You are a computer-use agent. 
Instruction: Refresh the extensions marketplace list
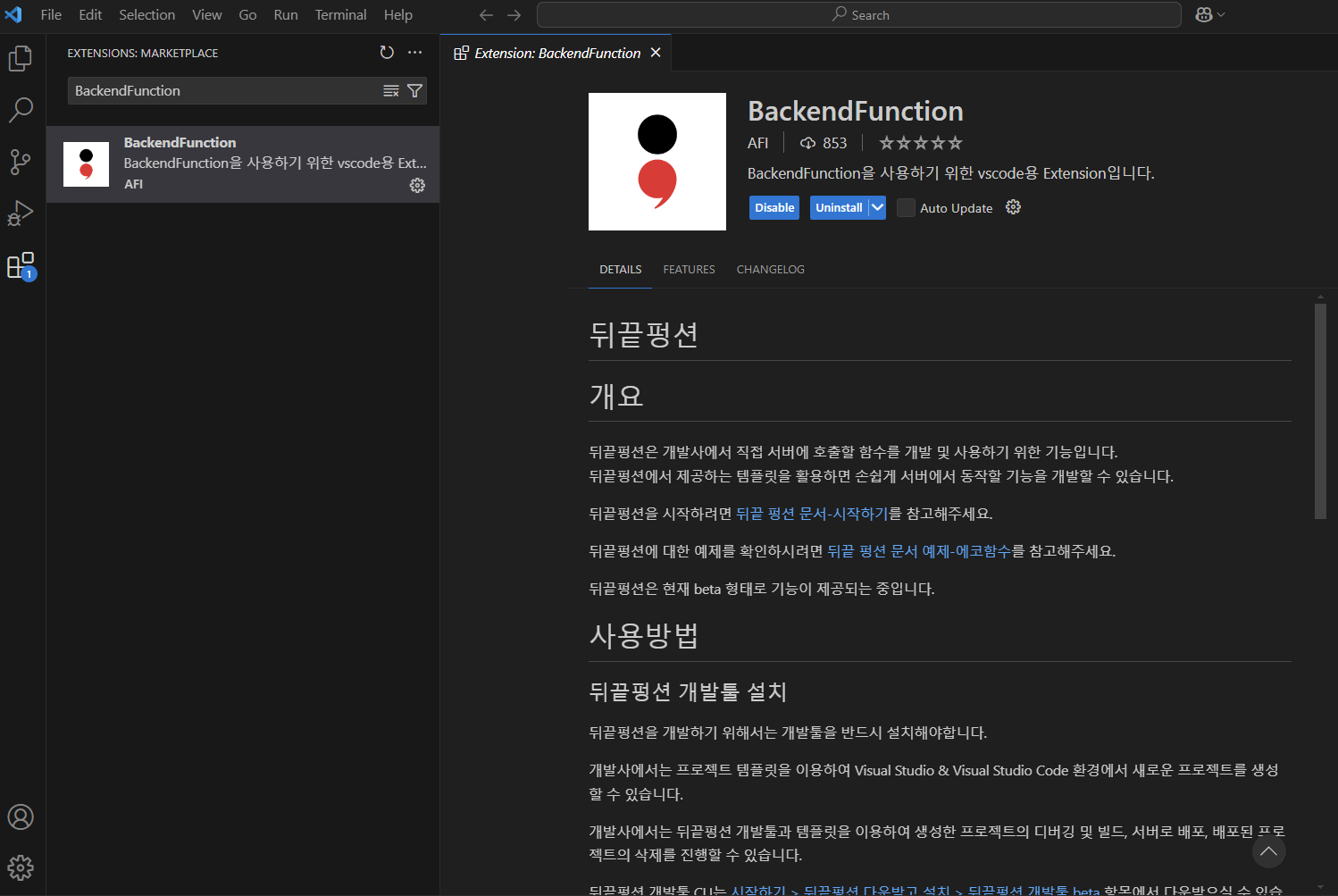(x=387, y=53)
